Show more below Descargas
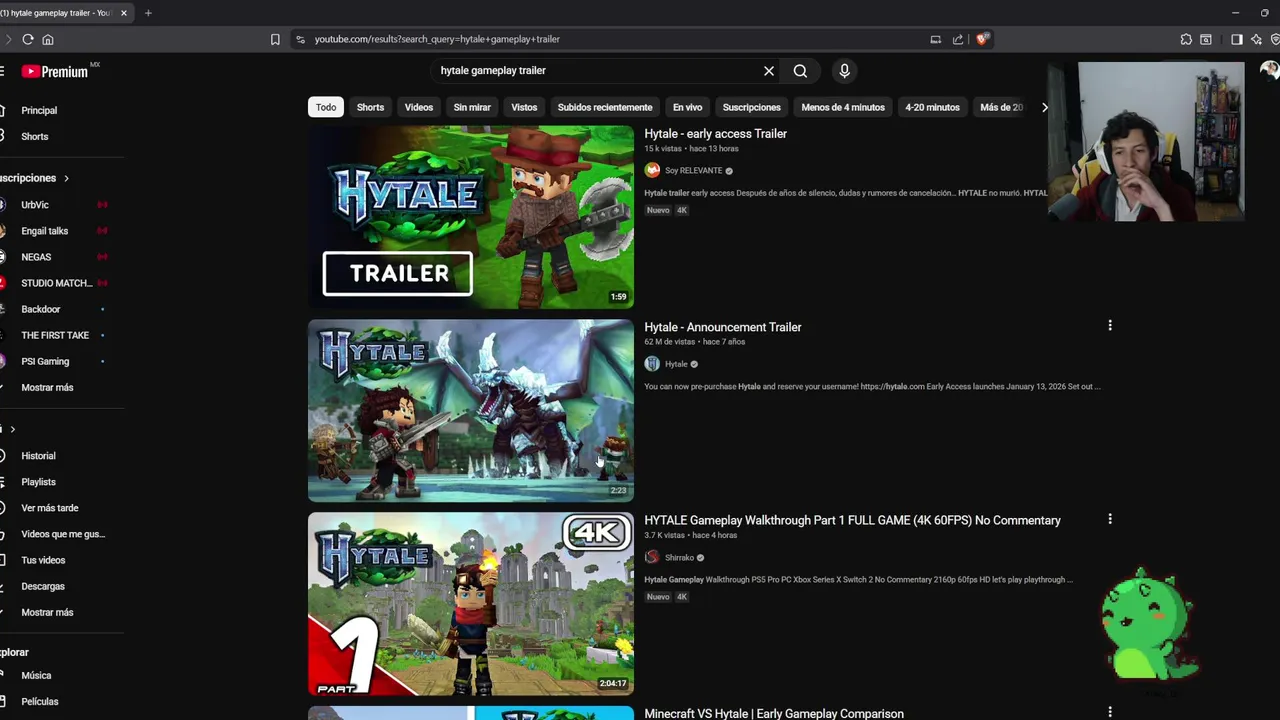Screen dimensions: 1280x720 click(47, 612)
